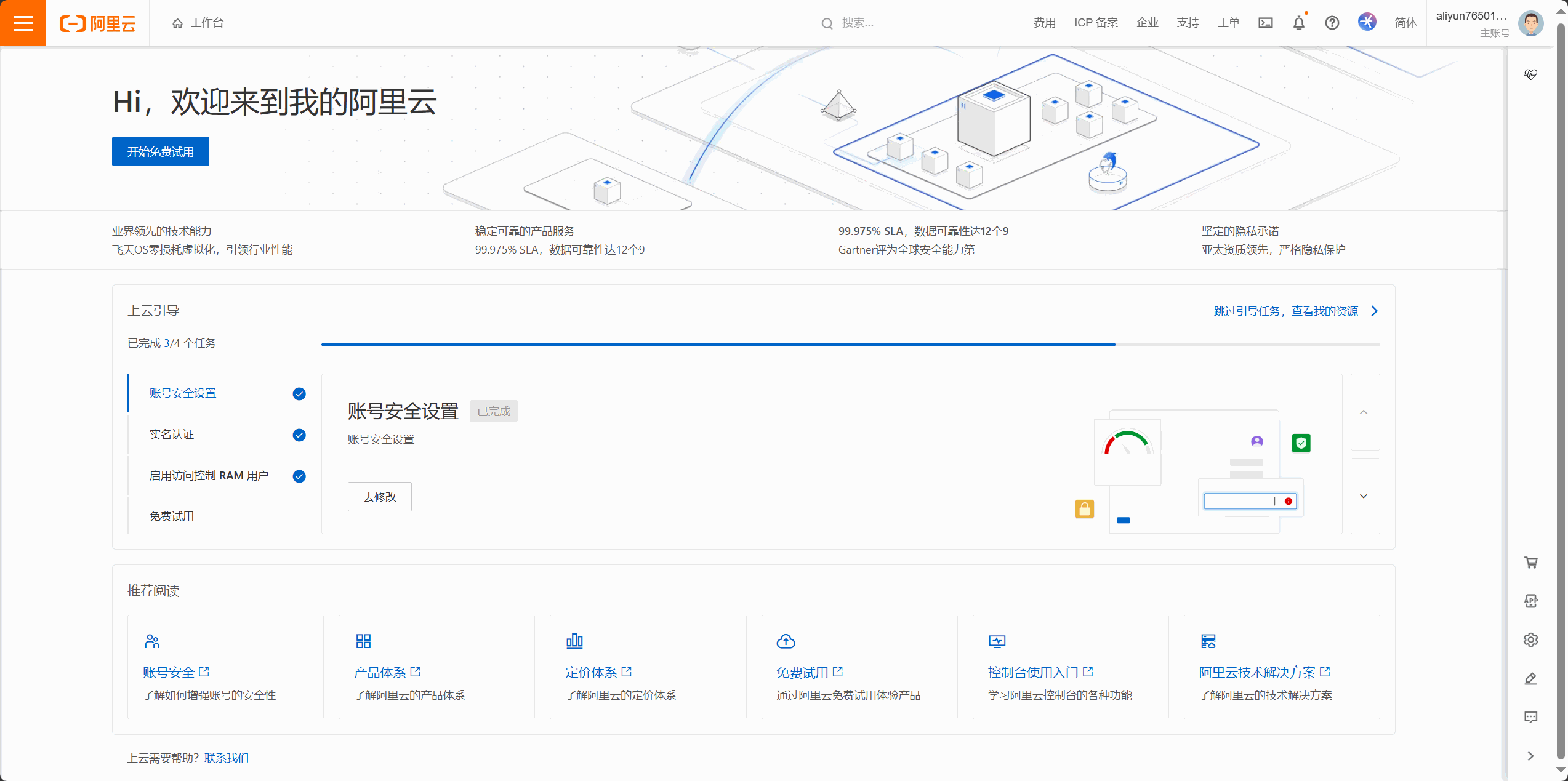Open the 阿里云技术解决方案 reading link
Viewport: 1568px width, 781px height.
pos(1257,673)
